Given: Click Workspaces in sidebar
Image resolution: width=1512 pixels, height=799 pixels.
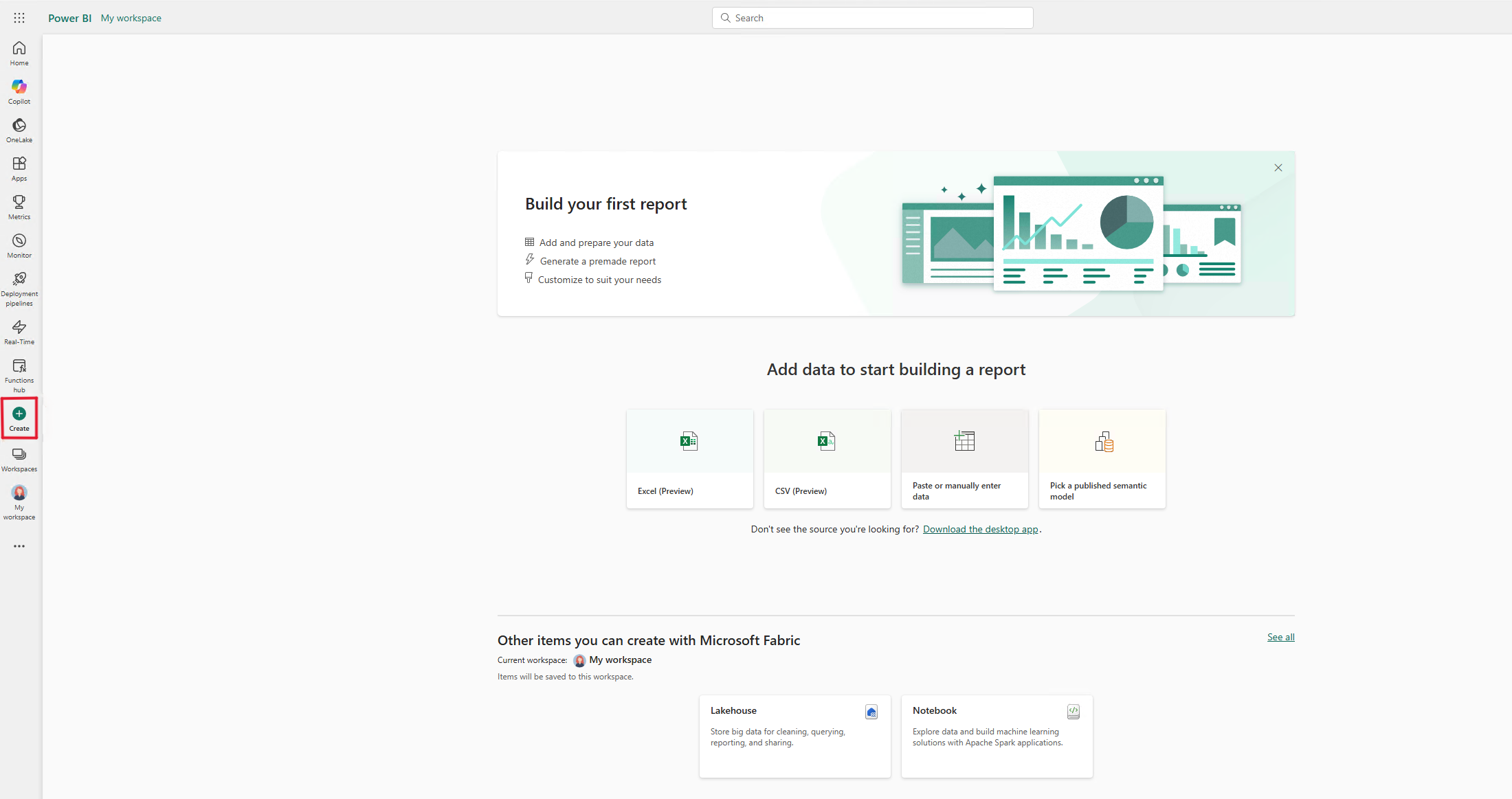Looking at the screenshot, I should click(20, 459).
